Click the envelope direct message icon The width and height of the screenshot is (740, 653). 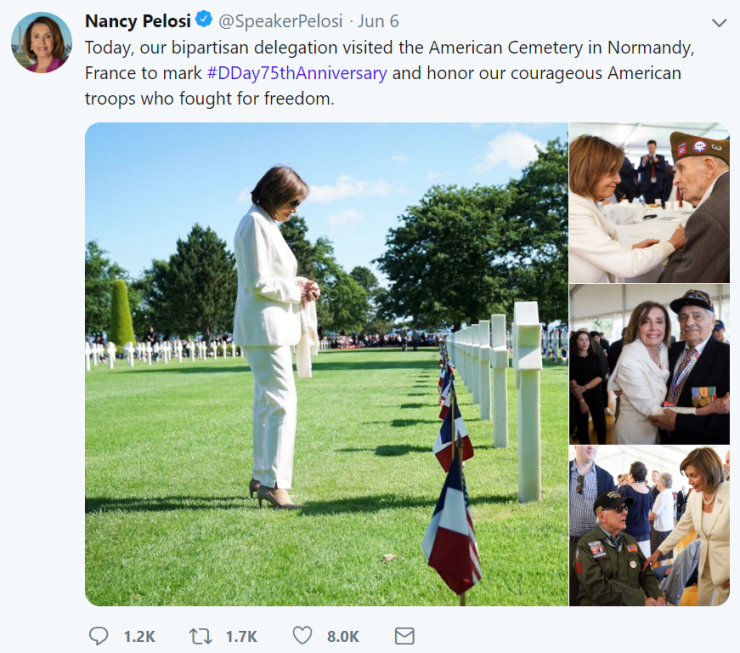404,636
